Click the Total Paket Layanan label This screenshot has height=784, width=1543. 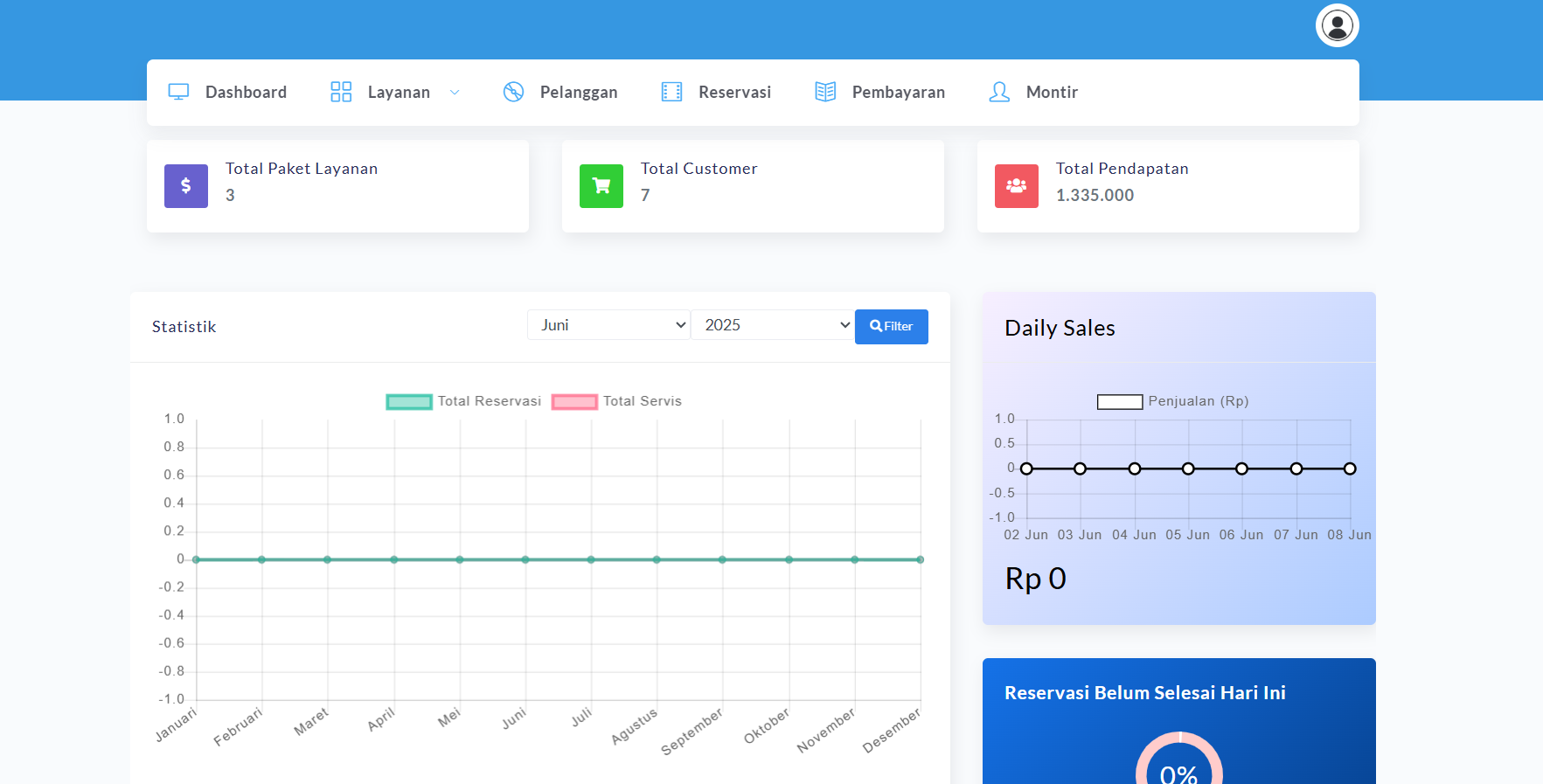coord(302,169)
